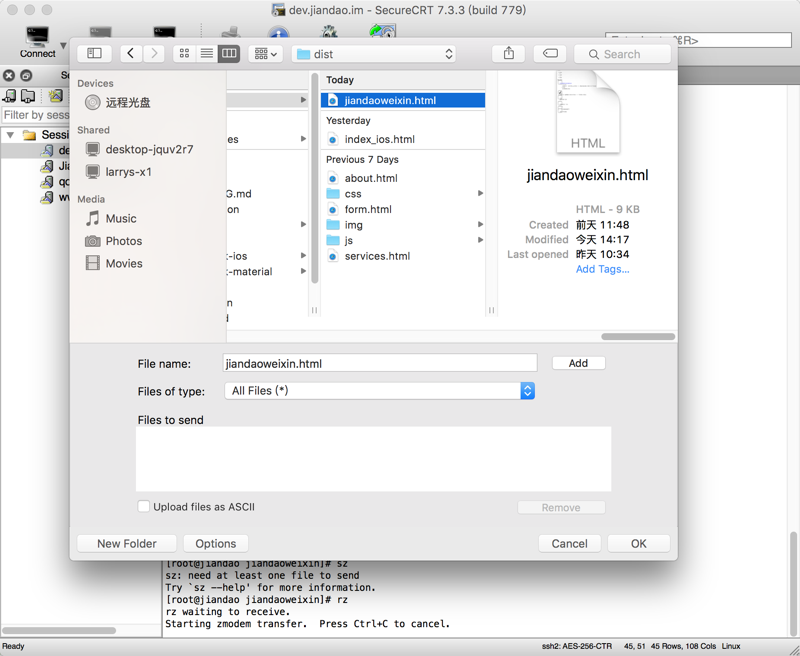Click the Files to send list box
Viewport: 800px width, 656px height.
pos(373,459)
